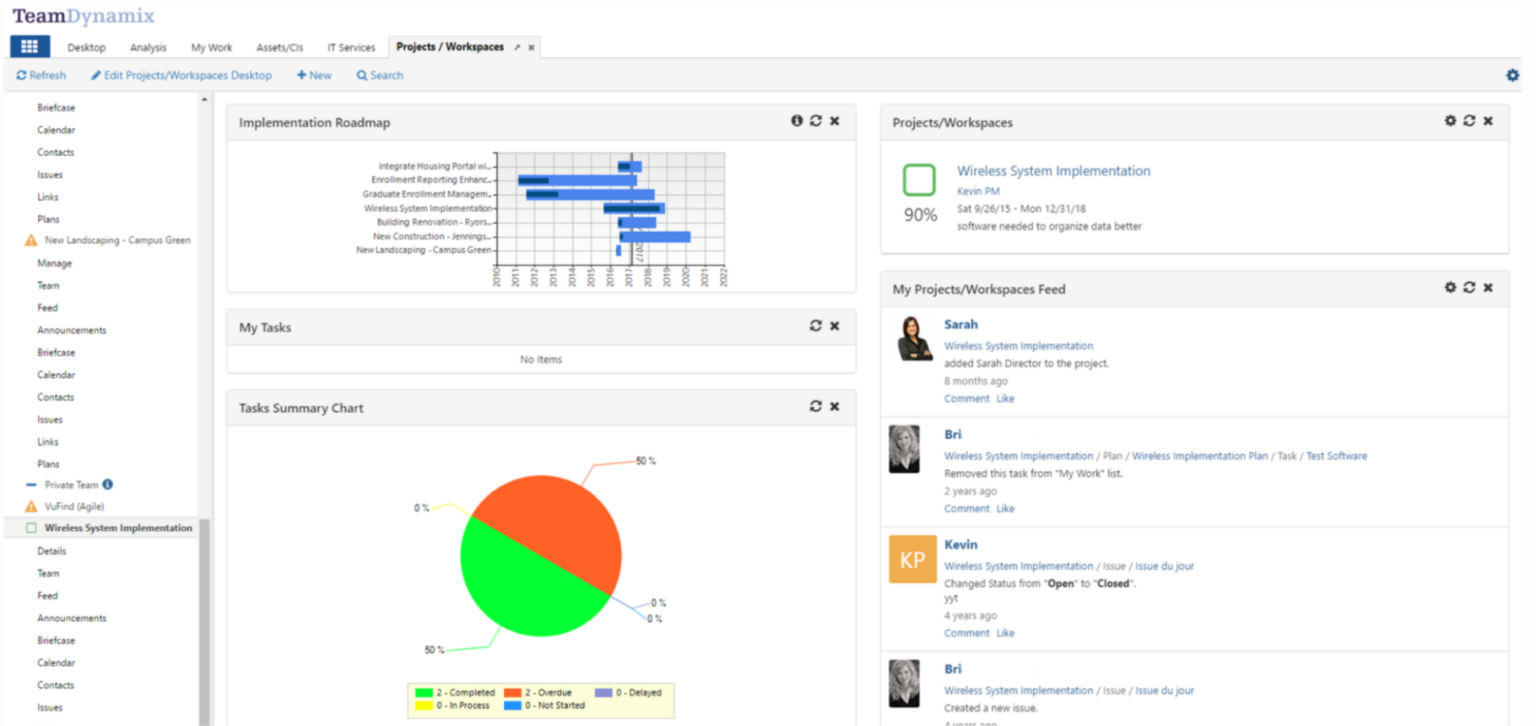Collapse the Private Team branch

click(28, 484)
